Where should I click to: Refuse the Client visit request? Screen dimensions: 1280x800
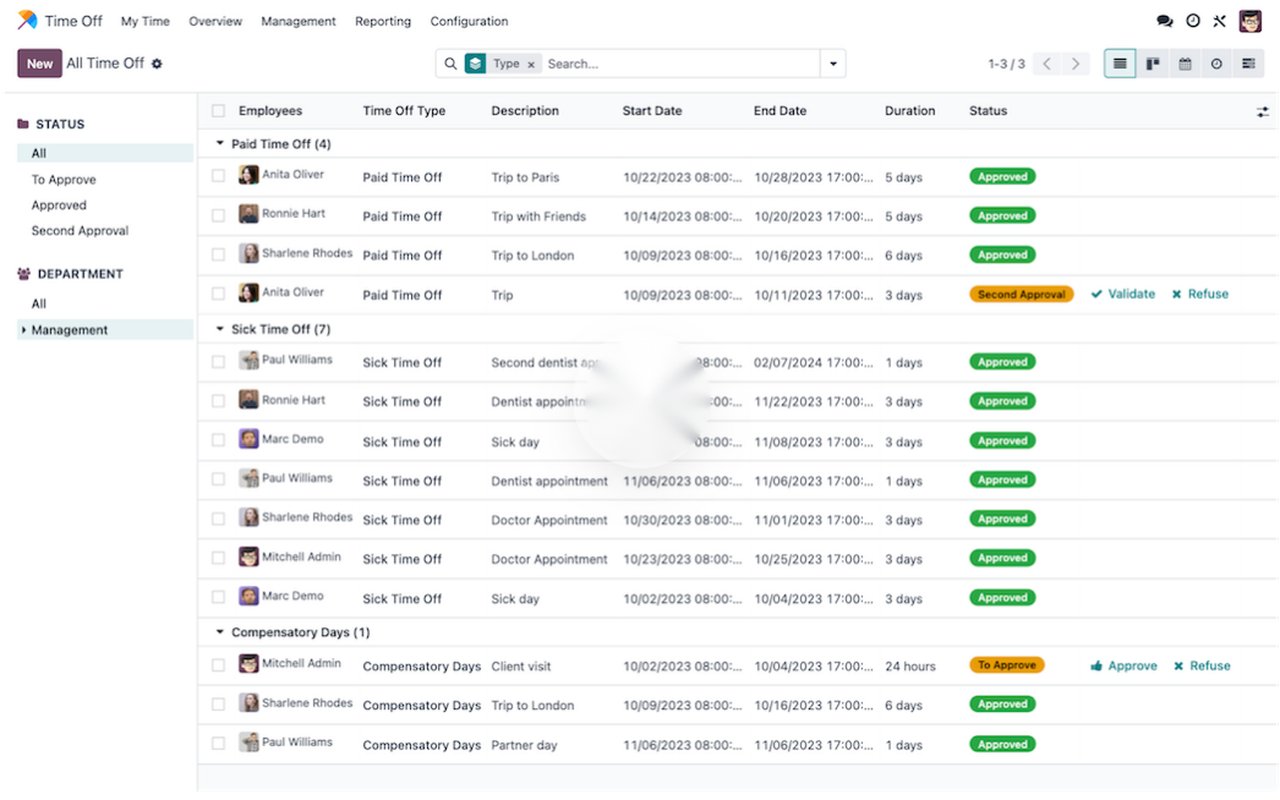[1202, 666]
